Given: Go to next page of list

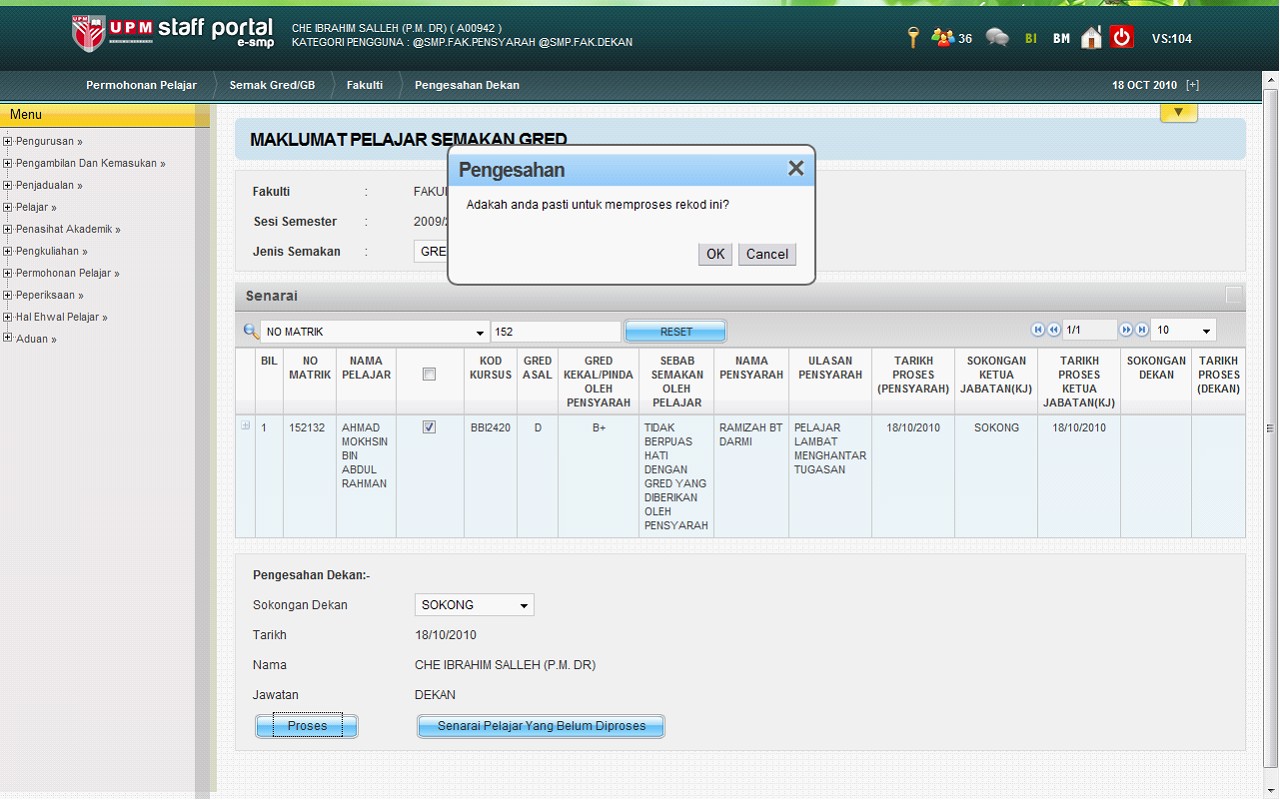Looking at the screenshot, I should [x=1126, y=330].
